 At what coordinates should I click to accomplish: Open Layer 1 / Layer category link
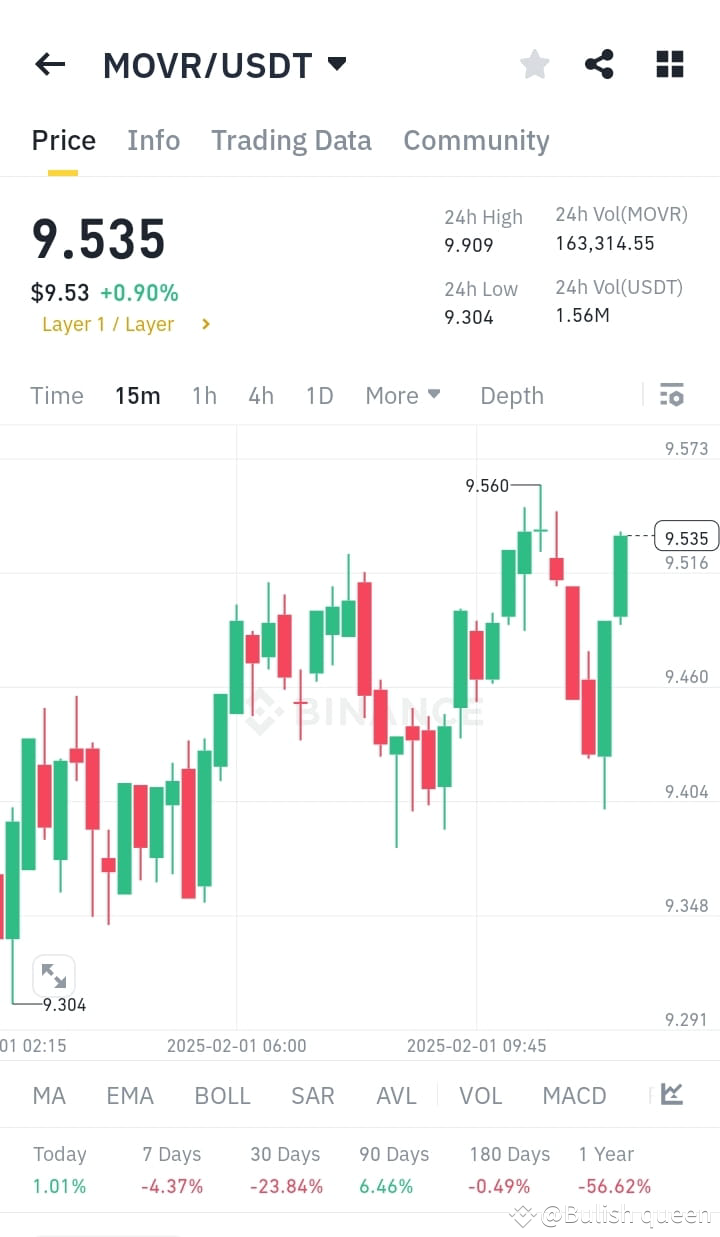click(108, 324)
